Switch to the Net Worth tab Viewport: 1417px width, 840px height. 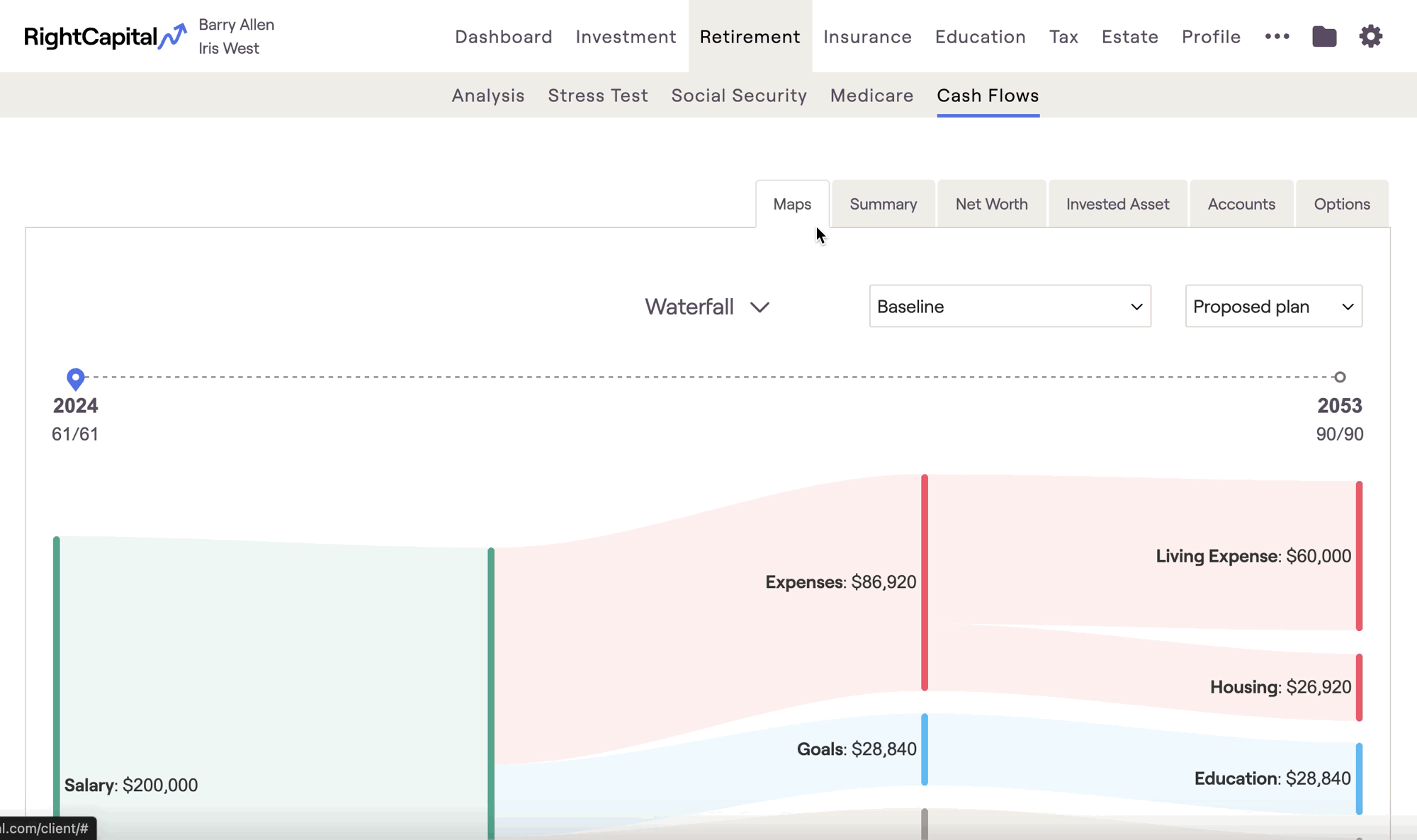991,204
